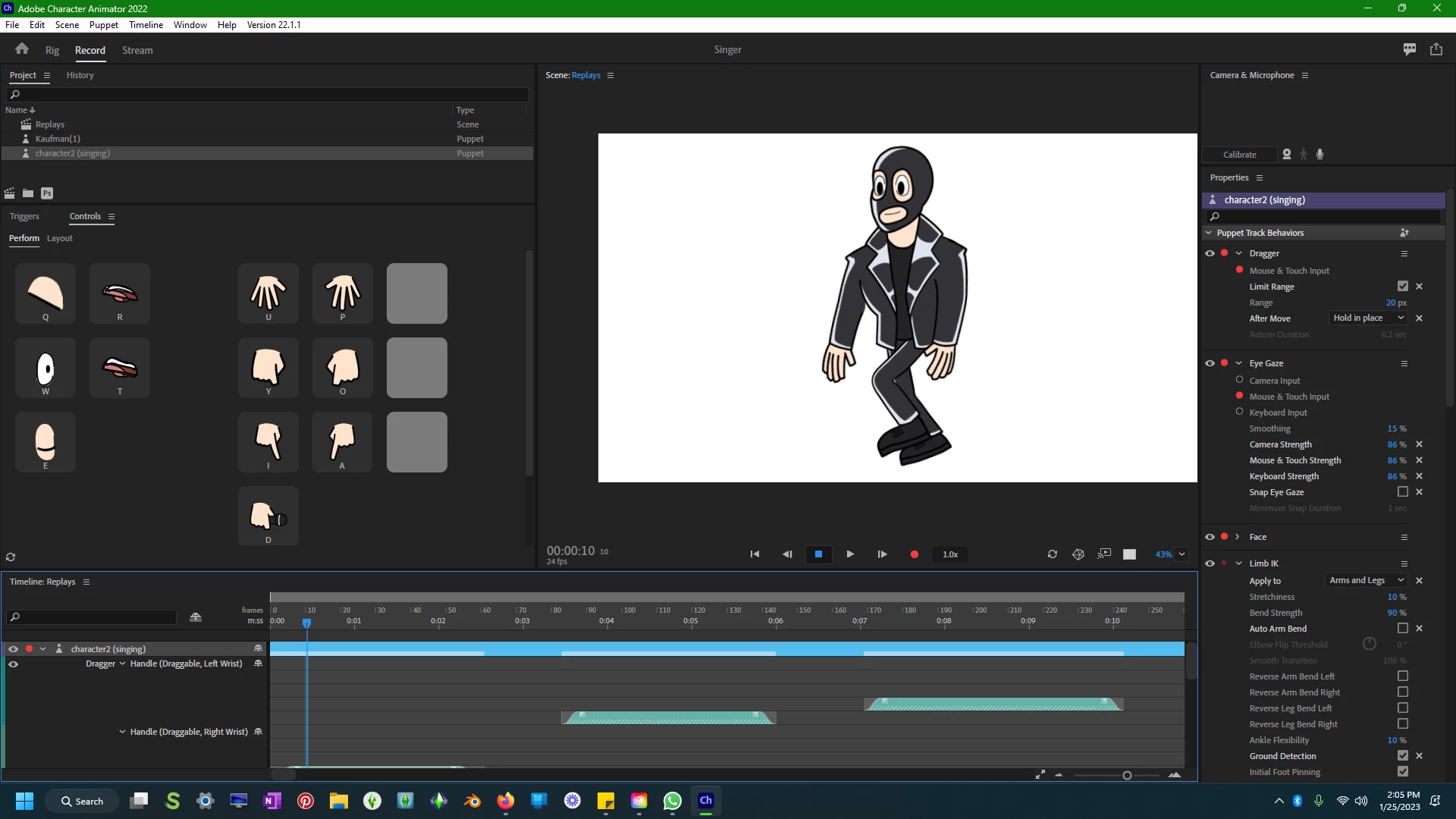Screen dimensions: 1456x819
Task: Click the Refresh scene icon
Action: (1052, 554)
